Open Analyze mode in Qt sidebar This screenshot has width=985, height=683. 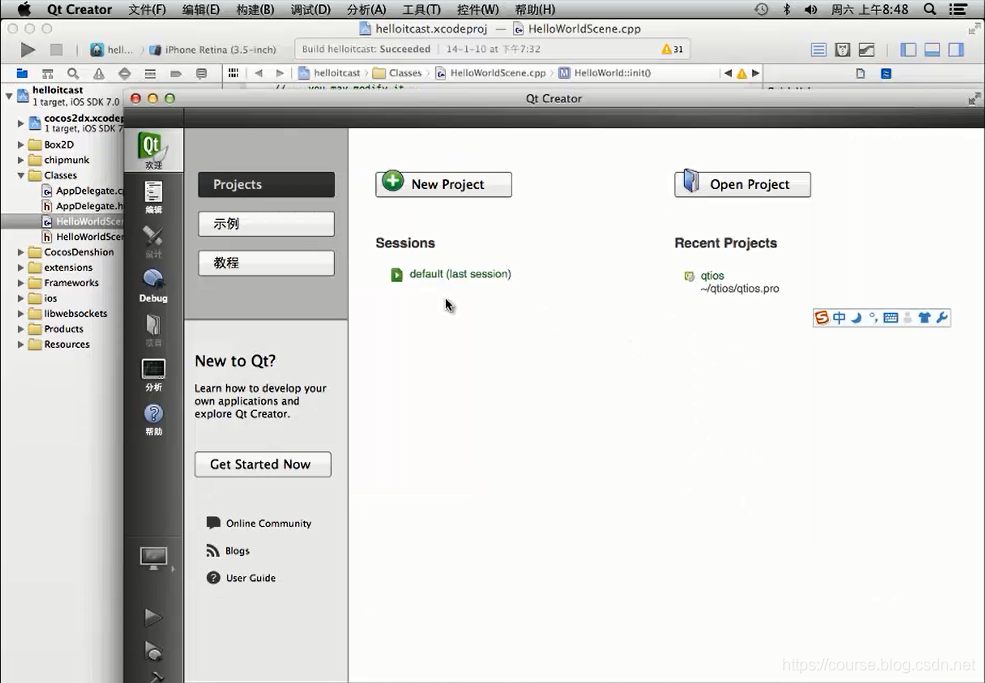point(153,374)
